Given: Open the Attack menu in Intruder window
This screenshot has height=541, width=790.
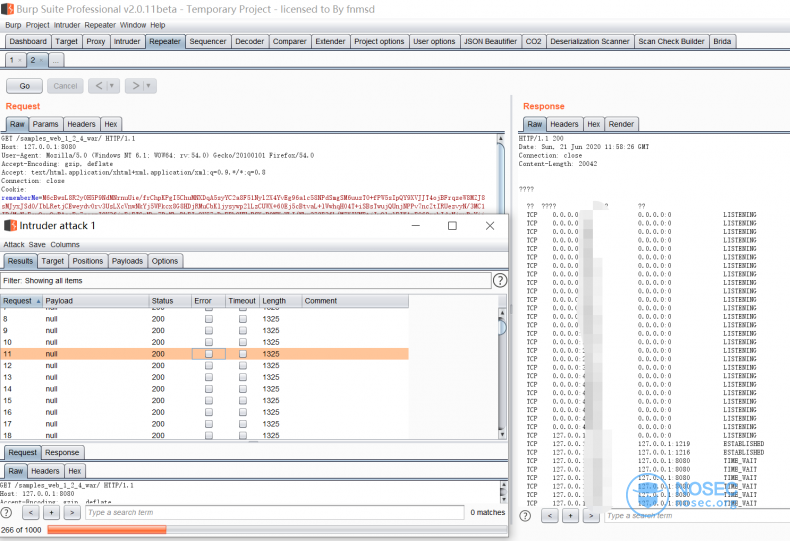Looking at the screenshot, I should (14, 245).
